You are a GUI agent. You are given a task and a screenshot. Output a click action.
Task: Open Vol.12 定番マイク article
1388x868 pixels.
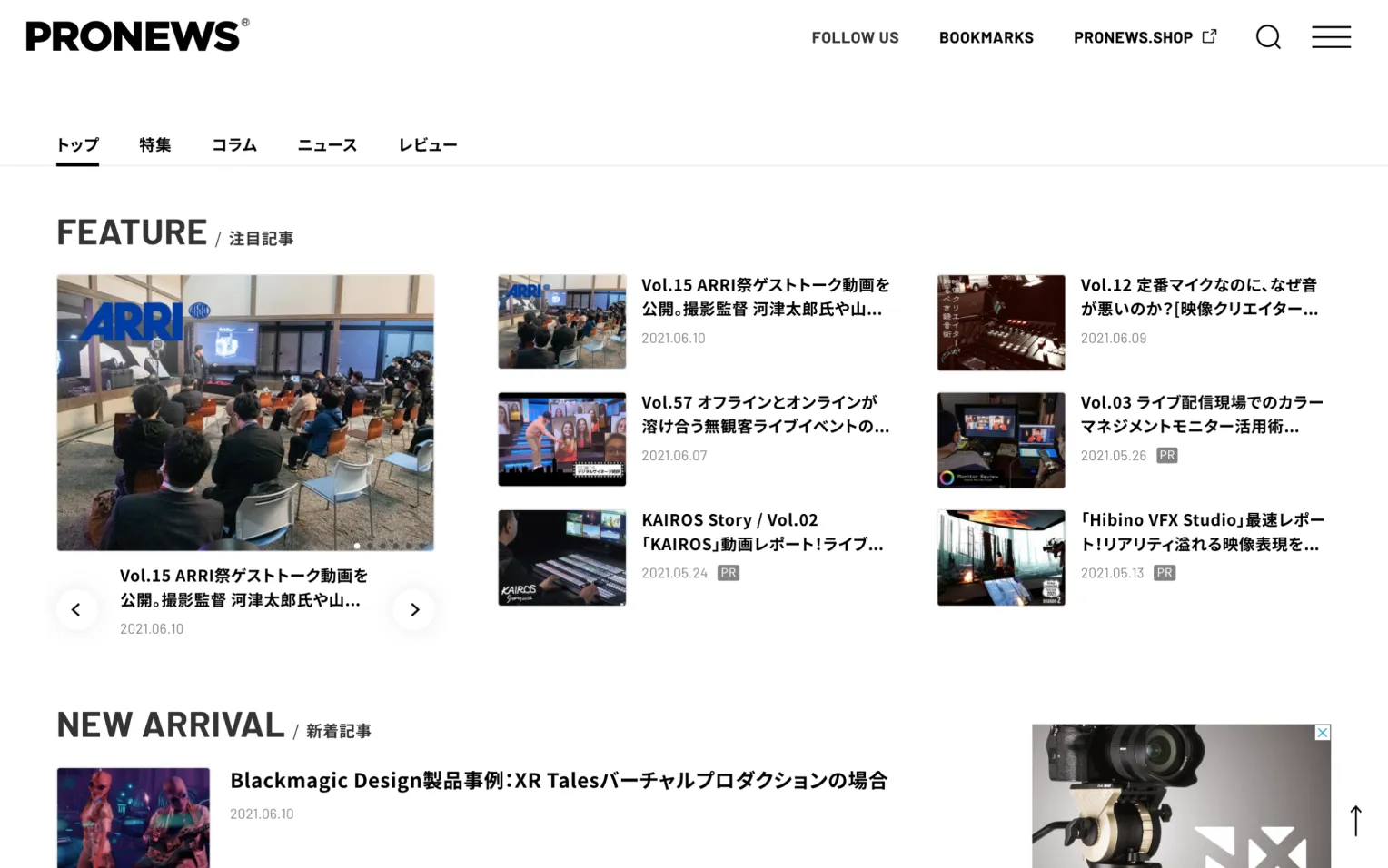click(1199, 297)
